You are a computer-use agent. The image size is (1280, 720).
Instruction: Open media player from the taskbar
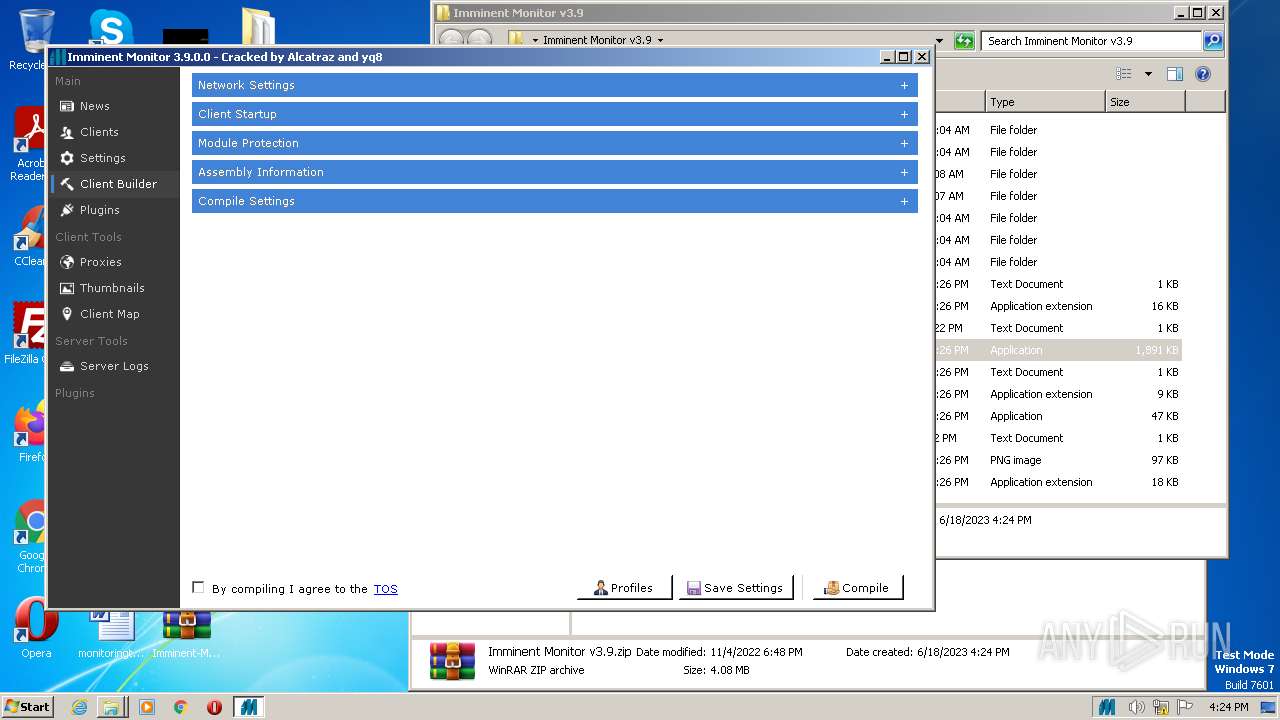click(x=147, y=707)
